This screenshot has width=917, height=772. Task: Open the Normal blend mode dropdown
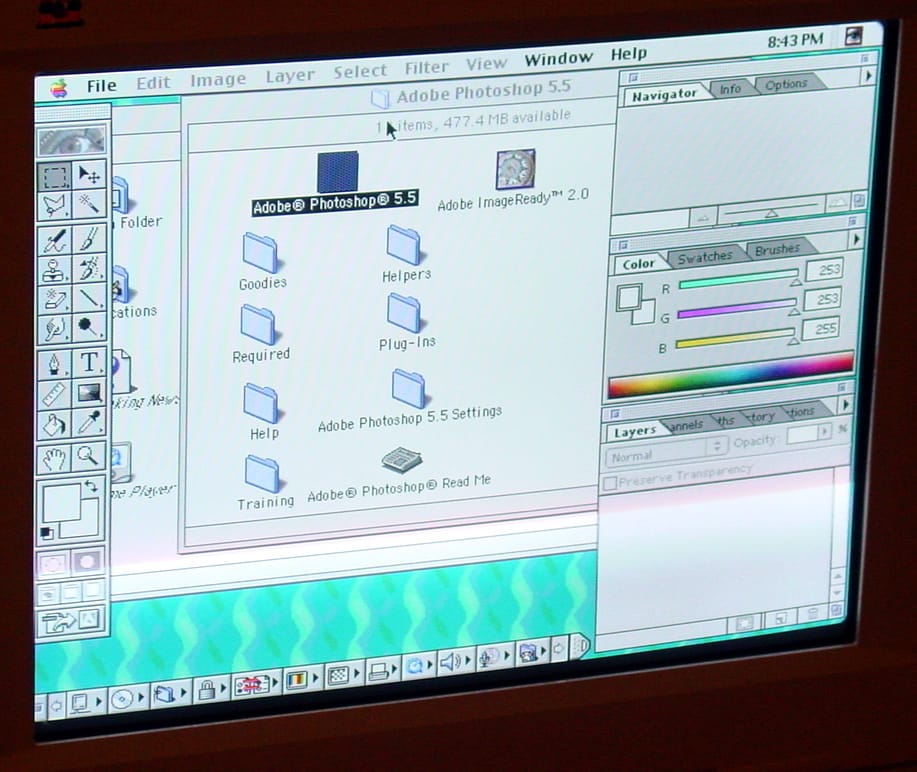(x=666, y=451)
